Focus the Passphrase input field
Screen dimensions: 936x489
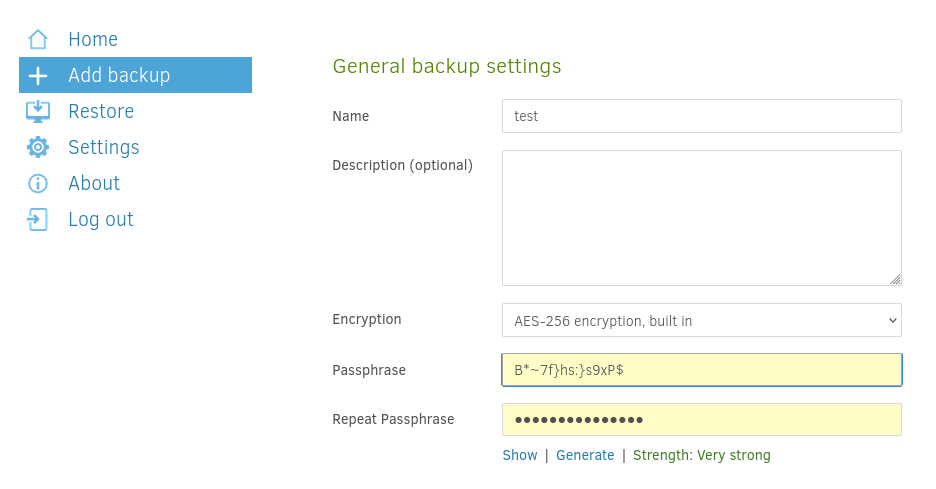[701, 370]
